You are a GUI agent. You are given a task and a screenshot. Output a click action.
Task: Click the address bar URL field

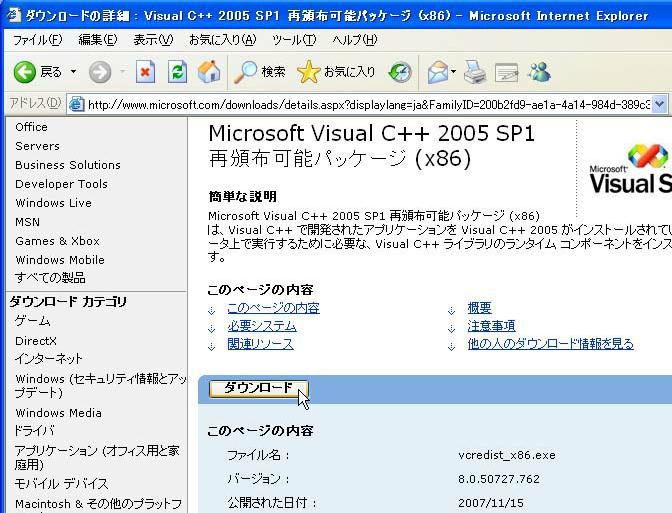pos(369,105)
